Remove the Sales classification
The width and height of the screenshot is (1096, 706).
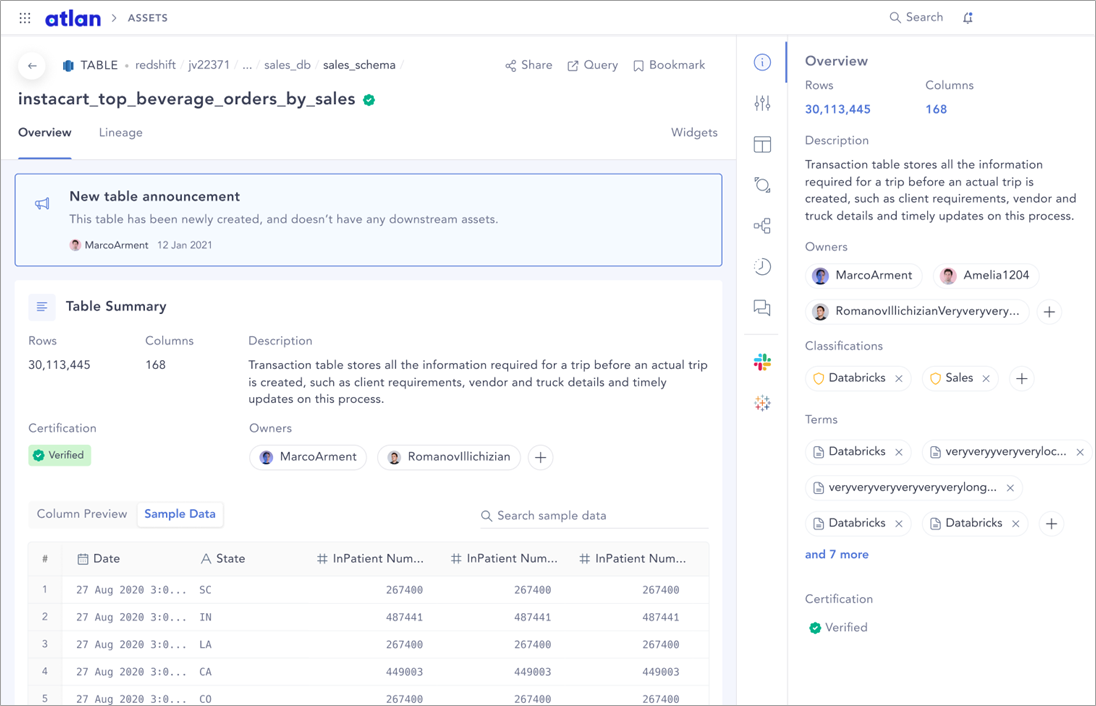point(986,379)
